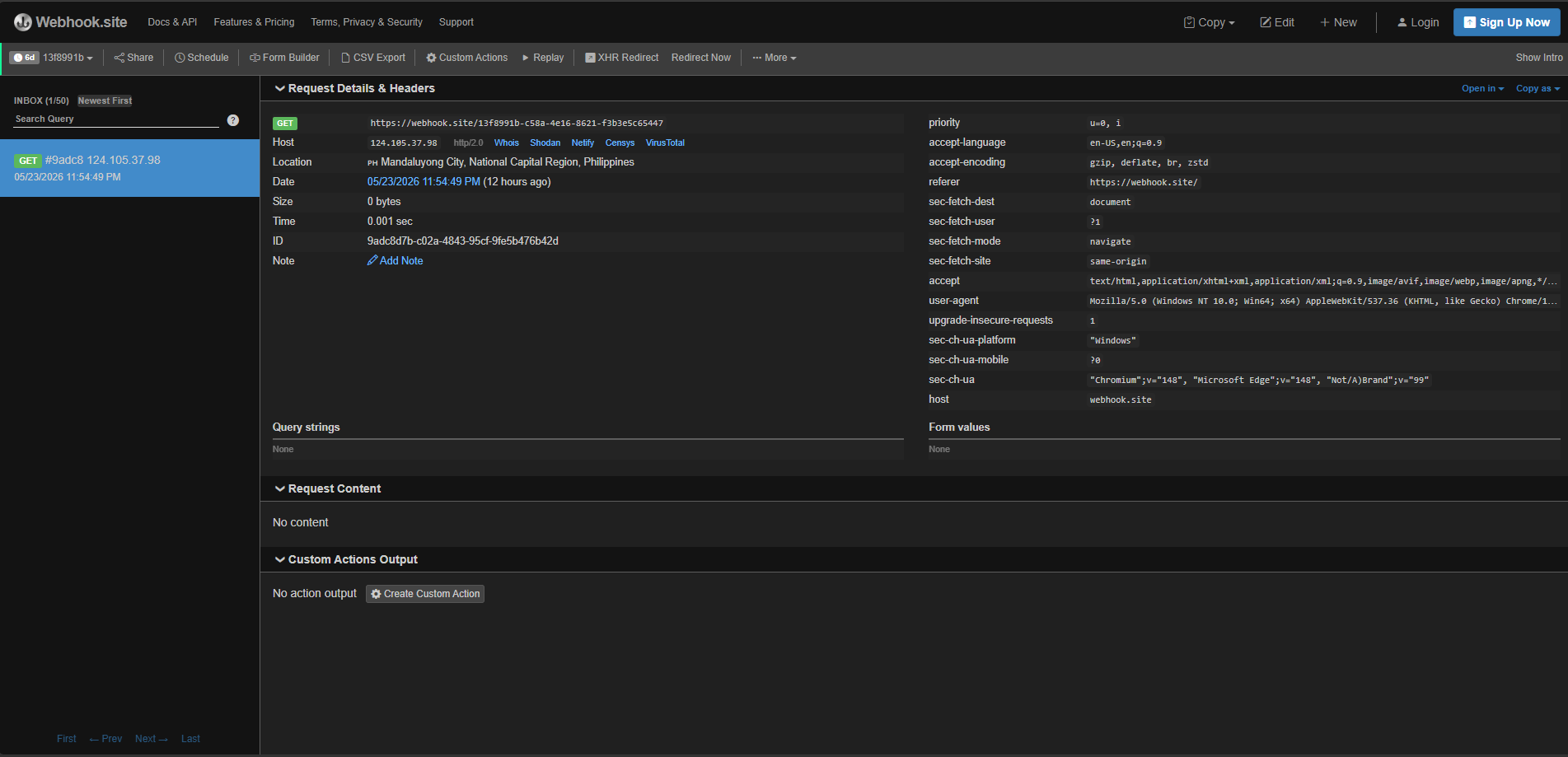Open Support page
The height and width of the screenshot is (757, 1568).
pyautogui.click(x=456, y=22)
